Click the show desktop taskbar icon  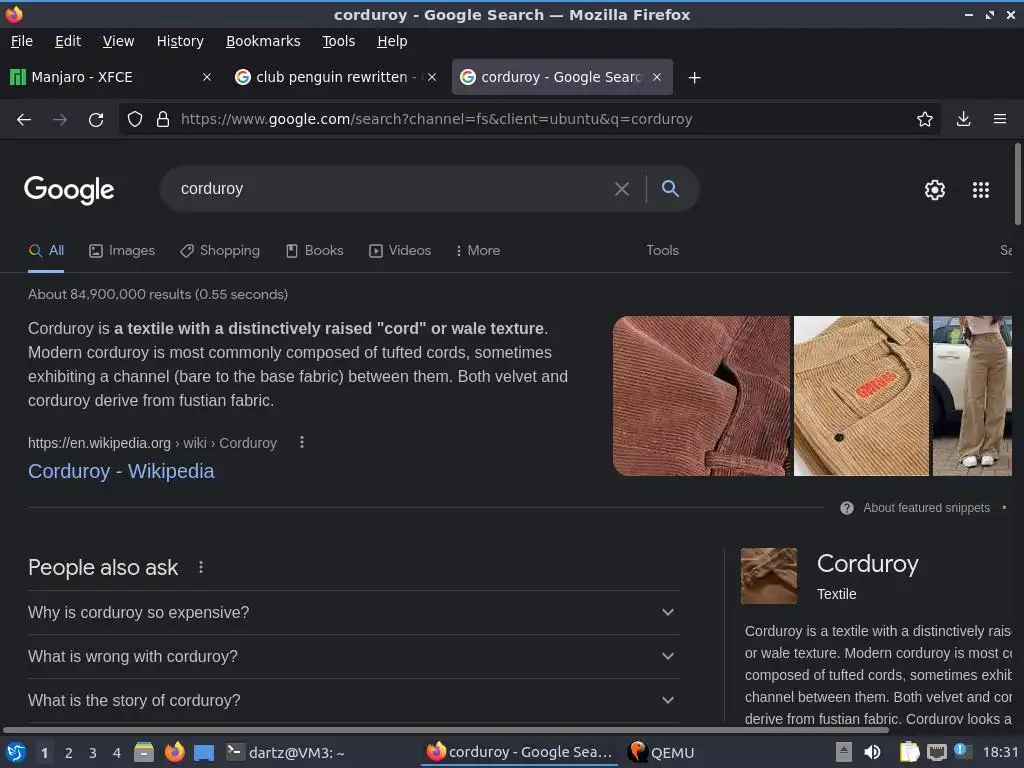[x=204, y=752]
